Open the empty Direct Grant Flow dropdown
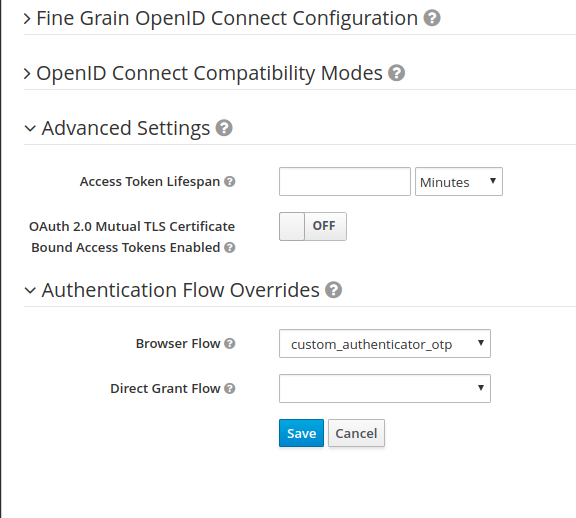Image resolution: width=576 pixels, height=518 pixels. [385, 388]
